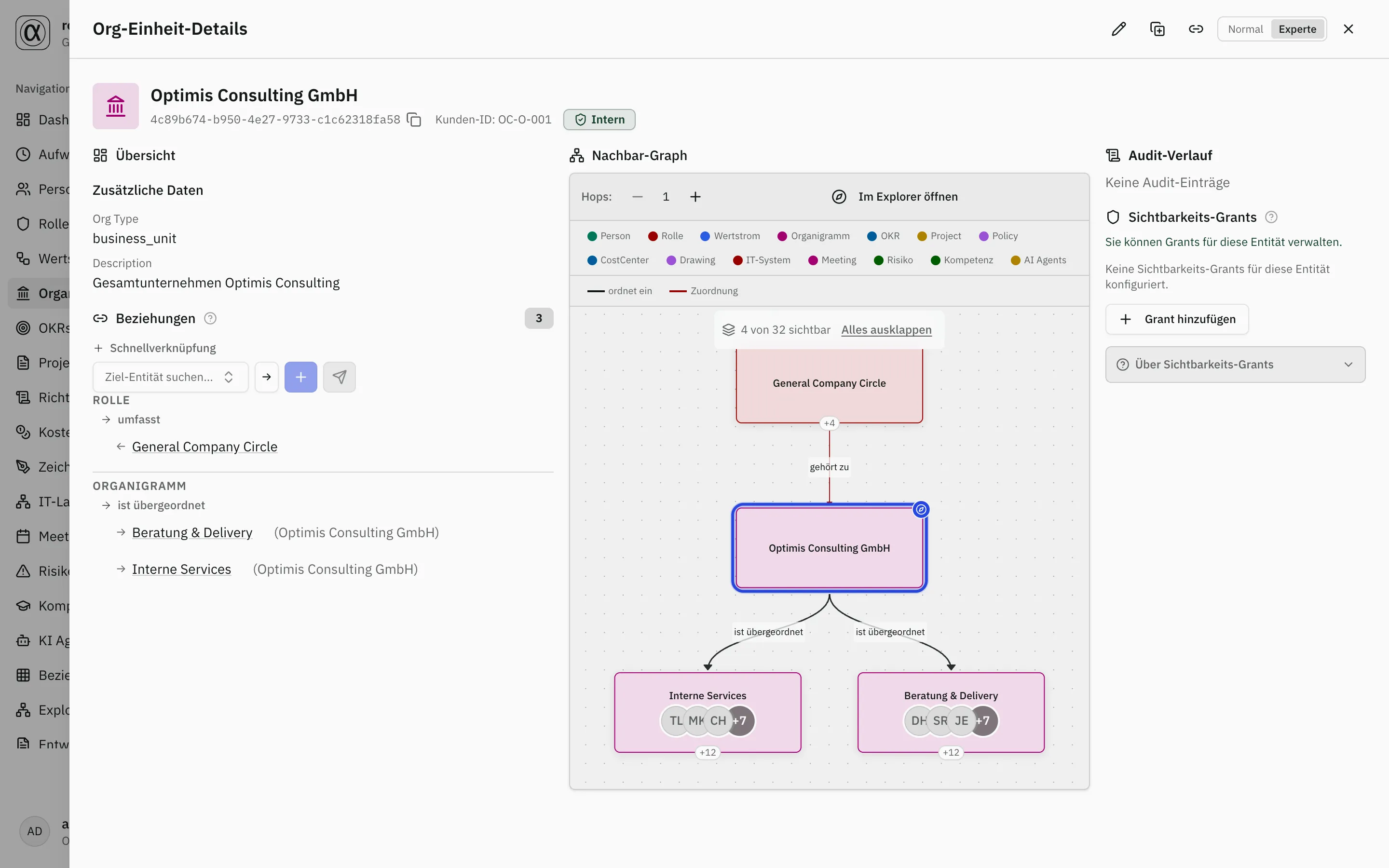Viewport: 1389px width, 868px height.
Task: Toggle the CostCenter legend filter
Action: (x=618, y=260)
